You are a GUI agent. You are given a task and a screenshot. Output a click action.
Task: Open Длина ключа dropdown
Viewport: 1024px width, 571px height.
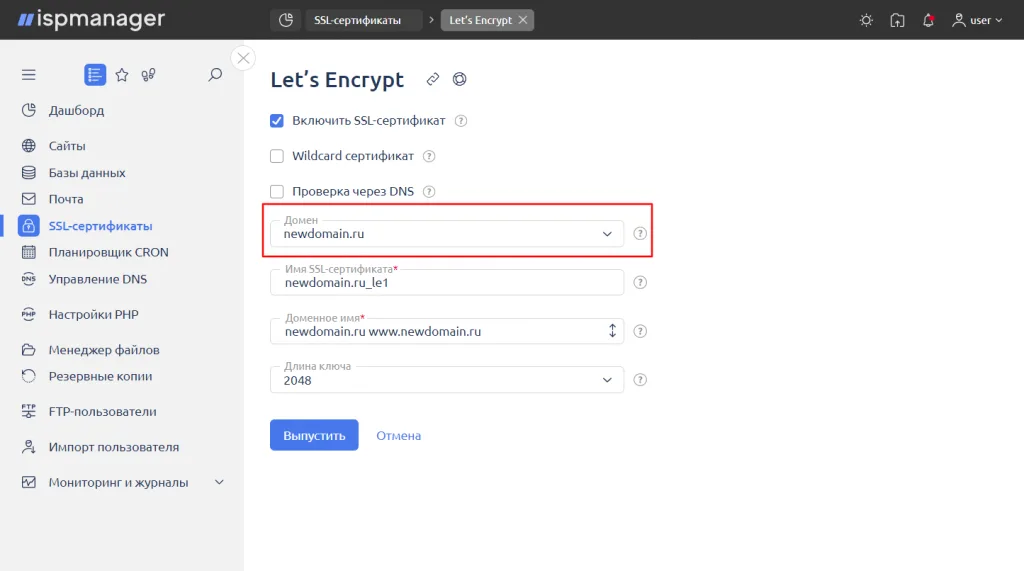pos(447,380)
